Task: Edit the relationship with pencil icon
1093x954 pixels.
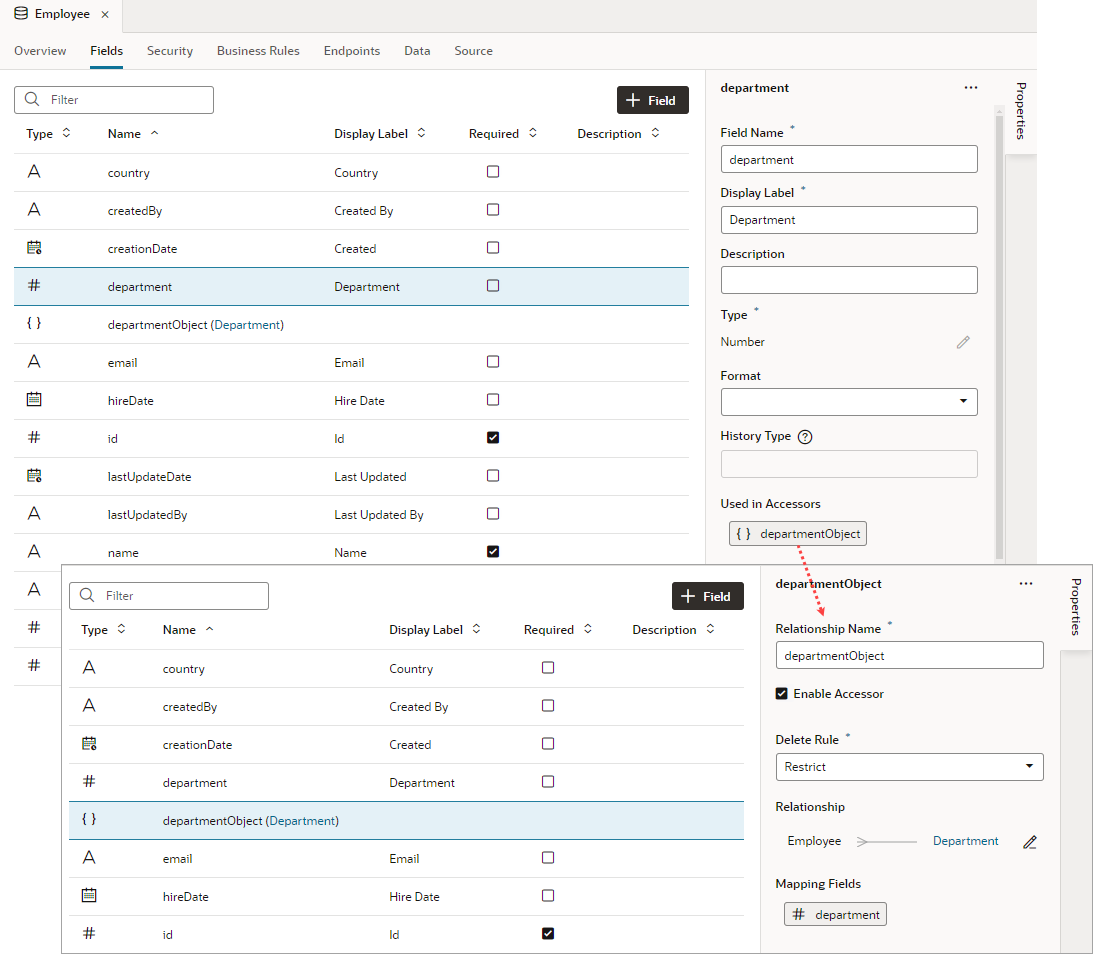Action: point(1030,842)
